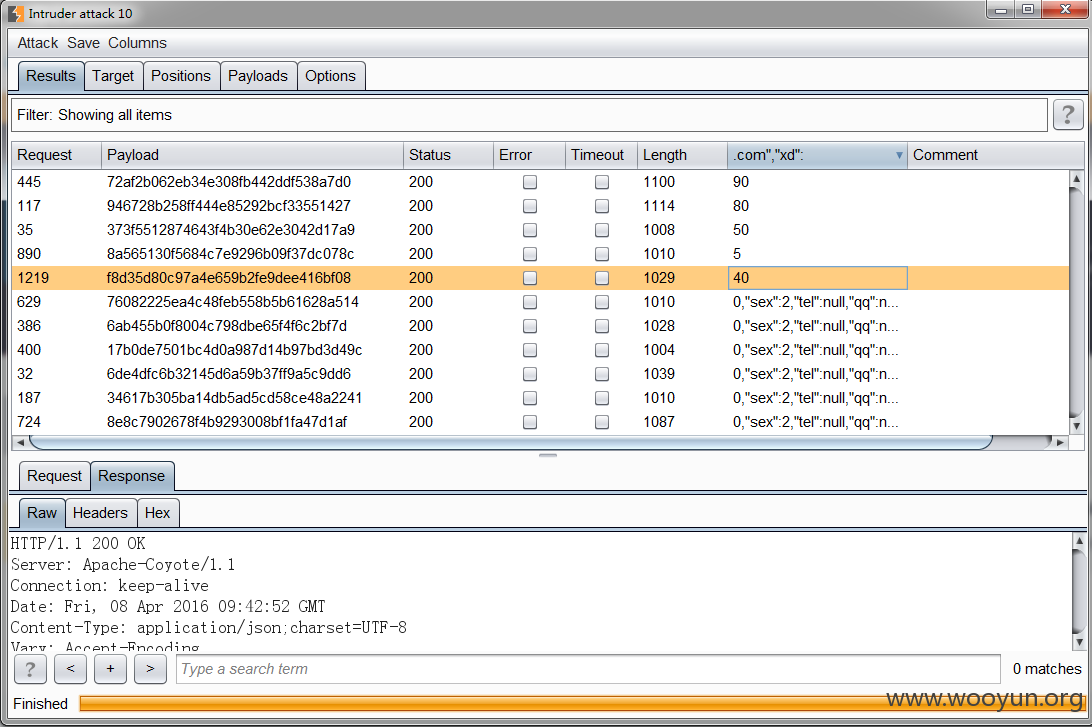
Task: Click the value 40 cell in row 1219
Action: (x=818, y=278)
